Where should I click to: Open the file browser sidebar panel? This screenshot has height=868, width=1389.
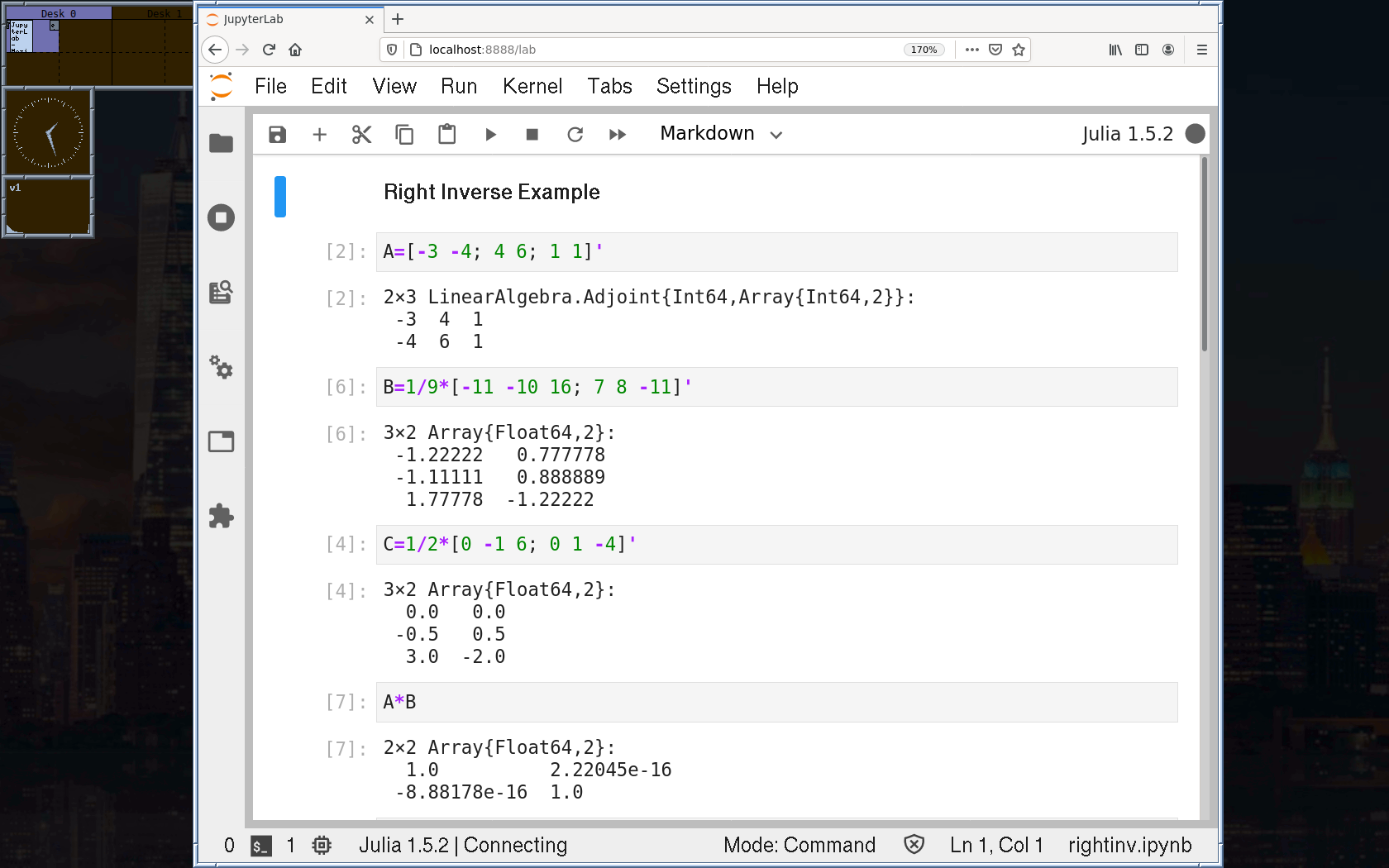221,144
